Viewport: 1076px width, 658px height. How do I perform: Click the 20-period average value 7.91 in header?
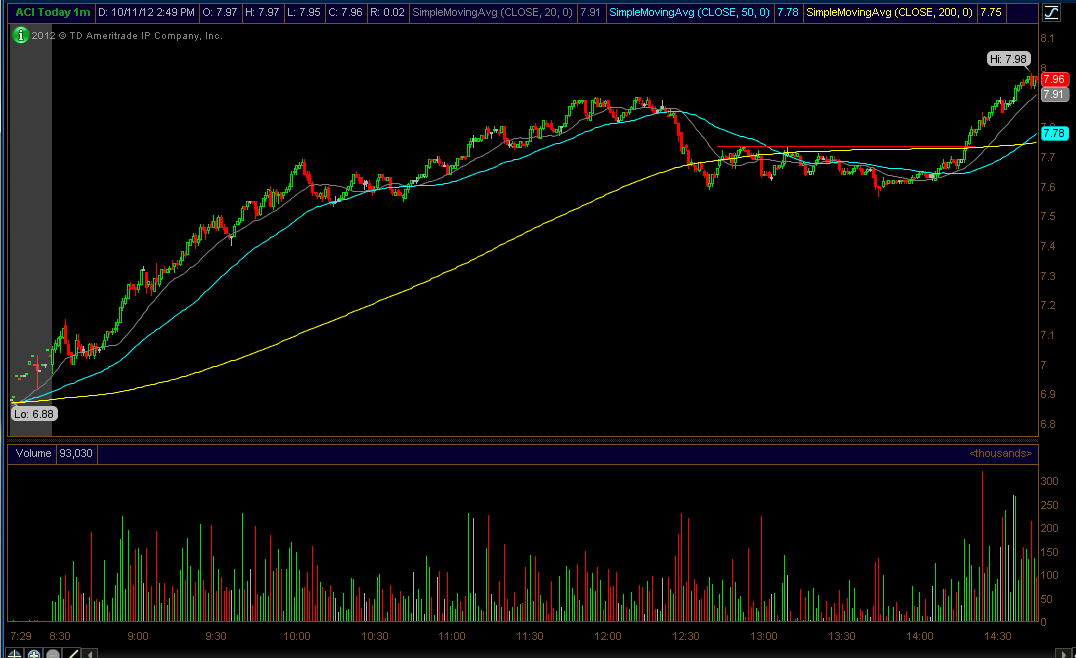(590, 12)
